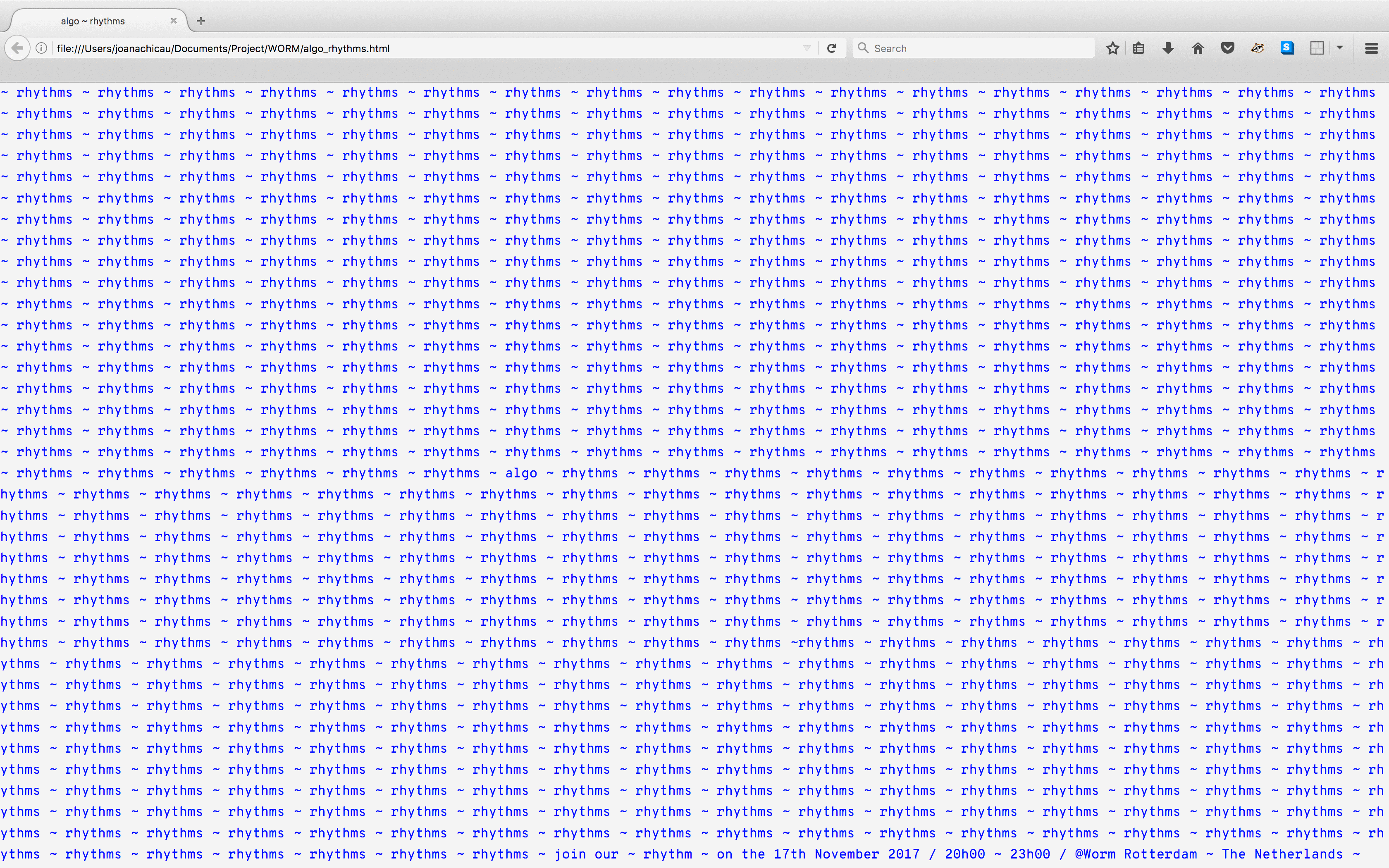Expand the URL bar history dropdown
Screen dimensions: 1389x868
(x=807, y=48)
